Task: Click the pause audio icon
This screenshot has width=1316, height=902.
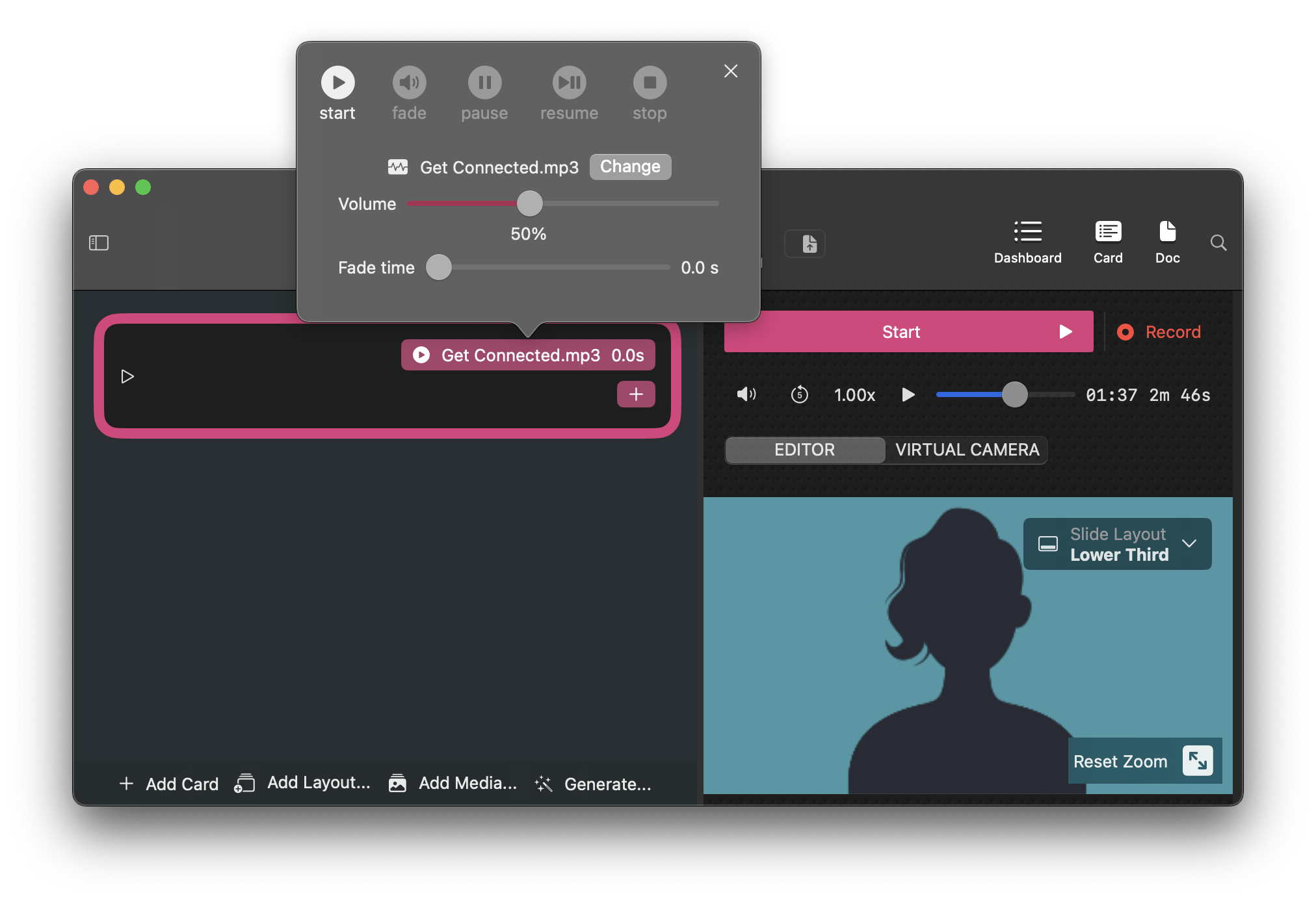Action: [484, 83]
